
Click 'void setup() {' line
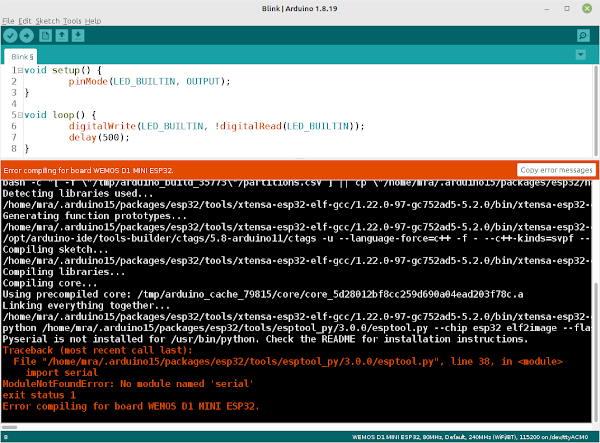(63, 70)
